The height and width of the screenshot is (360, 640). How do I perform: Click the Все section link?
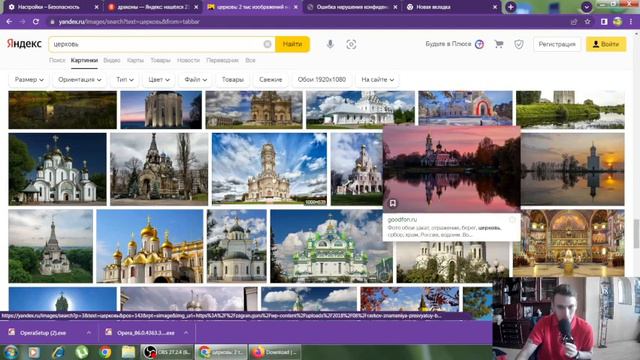click(x=250, y=60)
